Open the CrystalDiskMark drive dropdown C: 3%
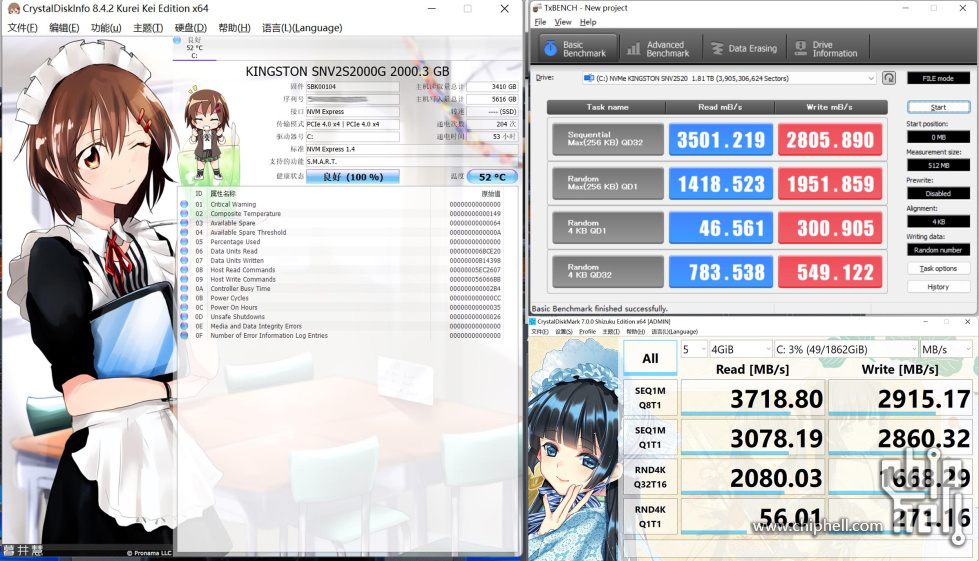Viewport: 979px width, 561px height. [x=846, y=349]
